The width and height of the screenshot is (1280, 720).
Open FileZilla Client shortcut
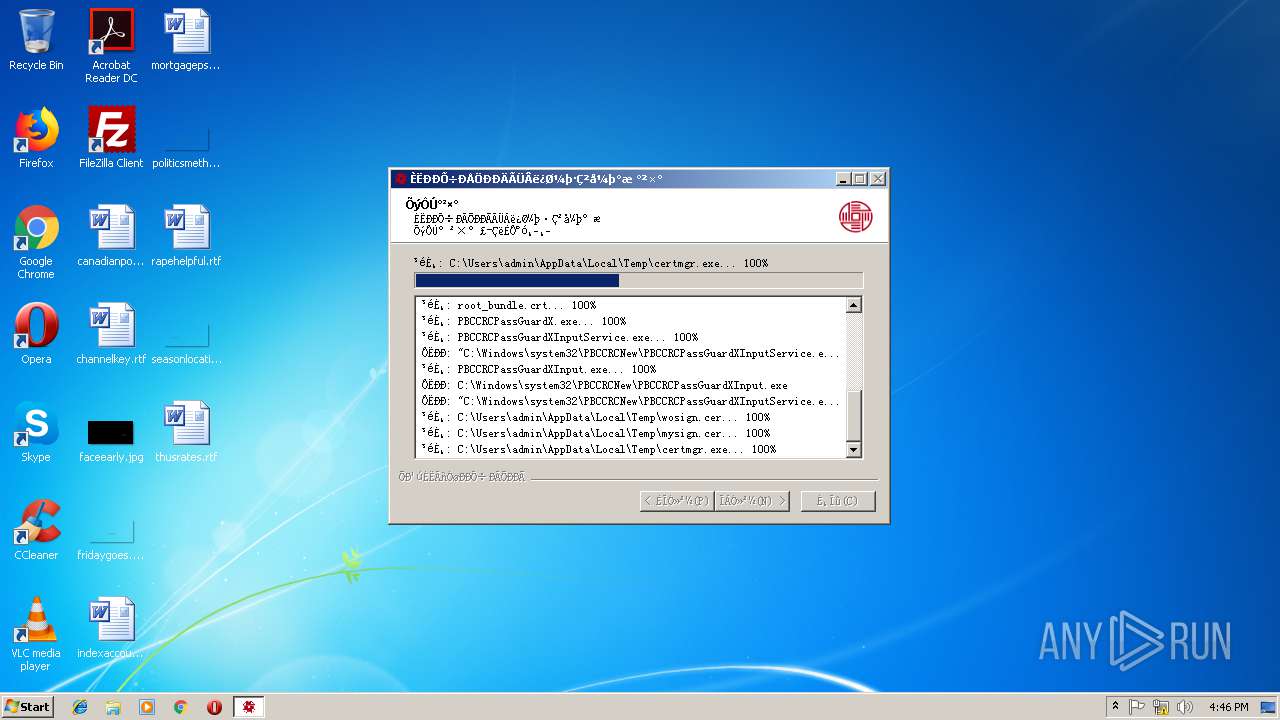[x=111, y=139]
